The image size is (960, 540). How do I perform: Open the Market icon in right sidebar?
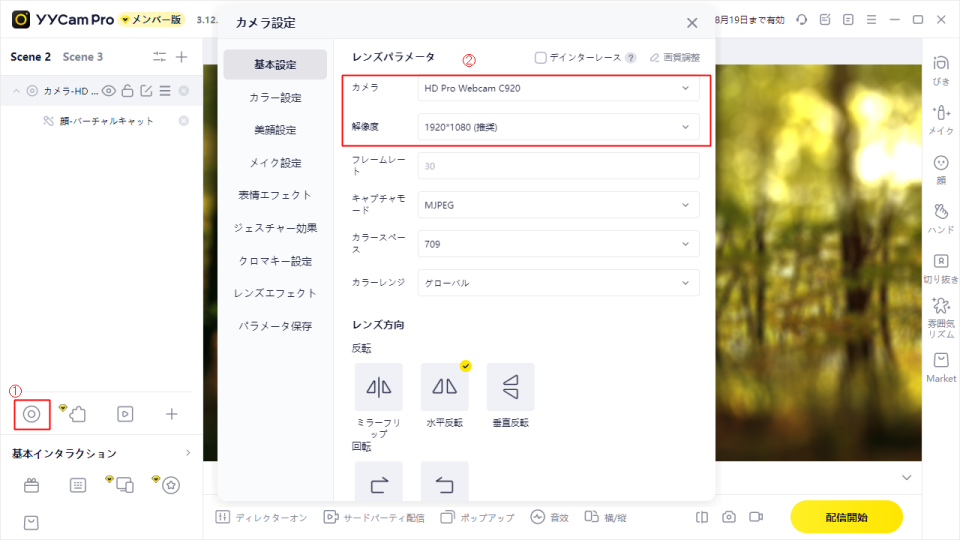click(940, 366)
